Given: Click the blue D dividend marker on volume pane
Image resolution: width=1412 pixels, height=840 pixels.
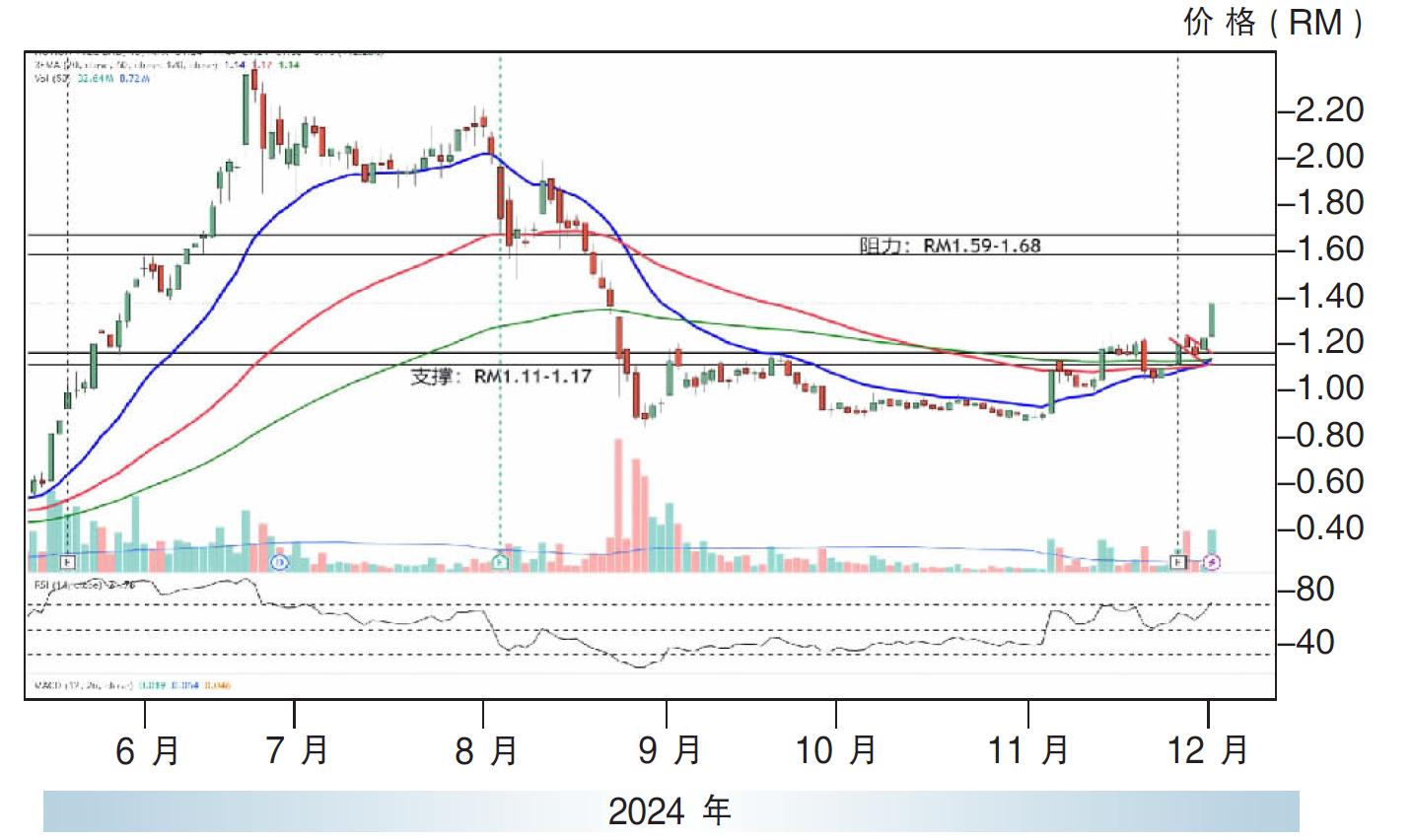Looking at the screenshot, I should click(279, 562).
